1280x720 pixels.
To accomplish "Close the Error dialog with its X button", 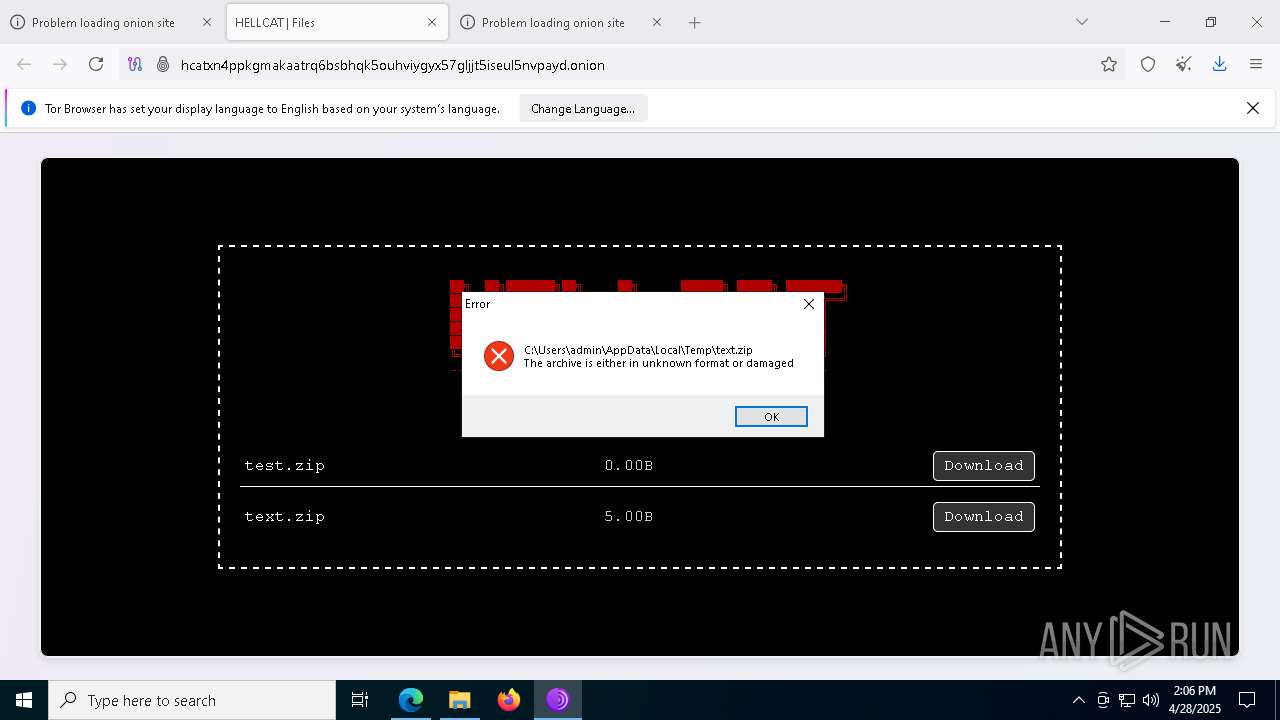I will 809,304.
